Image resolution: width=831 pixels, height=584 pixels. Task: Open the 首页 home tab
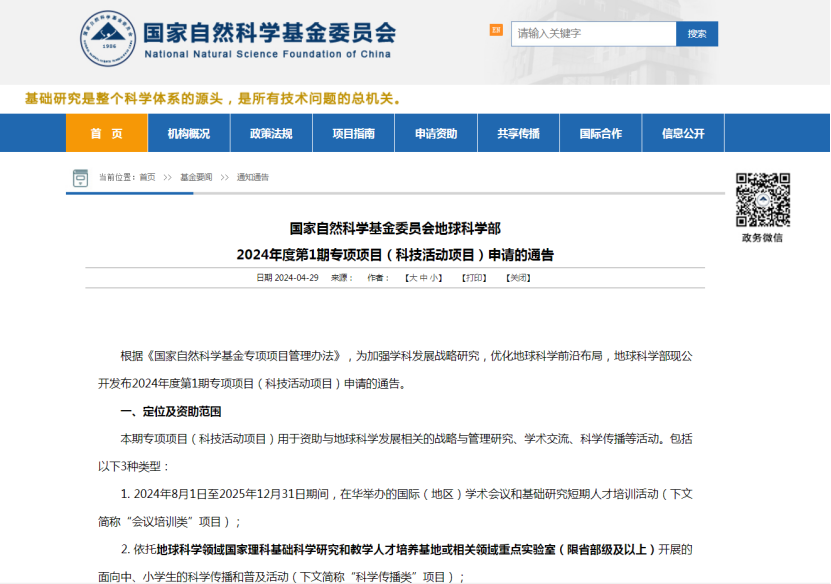[x=106, y=133]
